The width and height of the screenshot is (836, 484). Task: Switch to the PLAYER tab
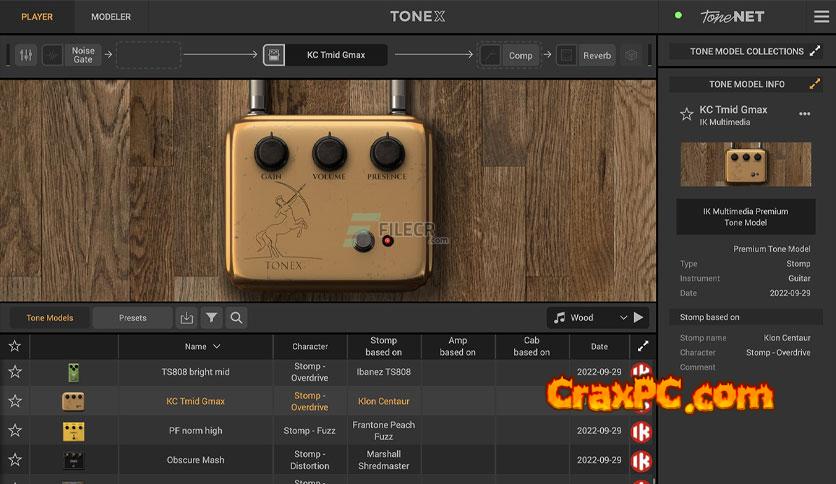37,17
